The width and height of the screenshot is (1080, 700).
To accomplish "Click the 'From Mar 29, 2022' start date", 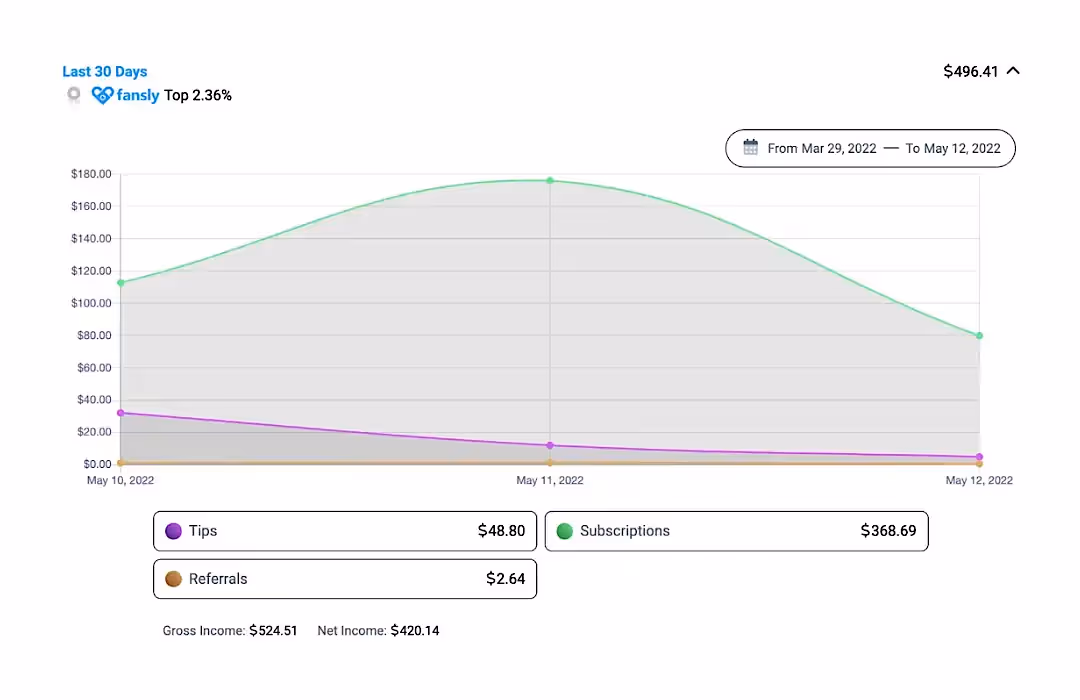I will (822, 148).
